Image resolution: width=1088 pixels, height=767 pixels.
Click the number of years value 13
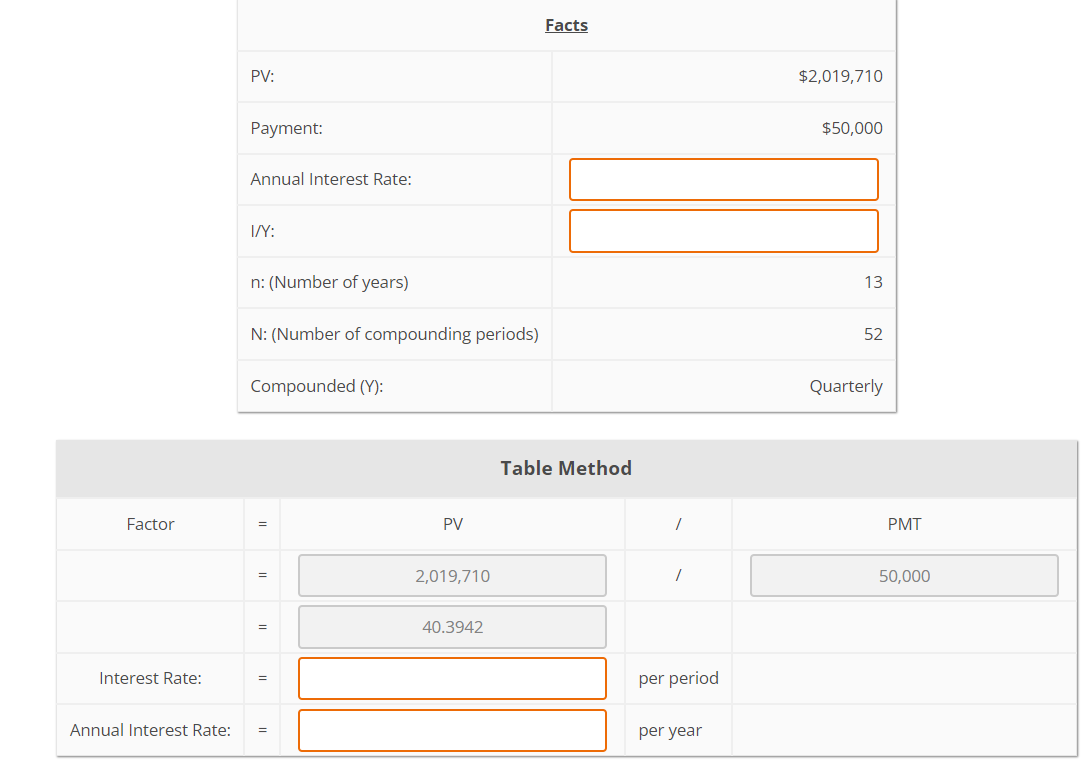point(873,282)
